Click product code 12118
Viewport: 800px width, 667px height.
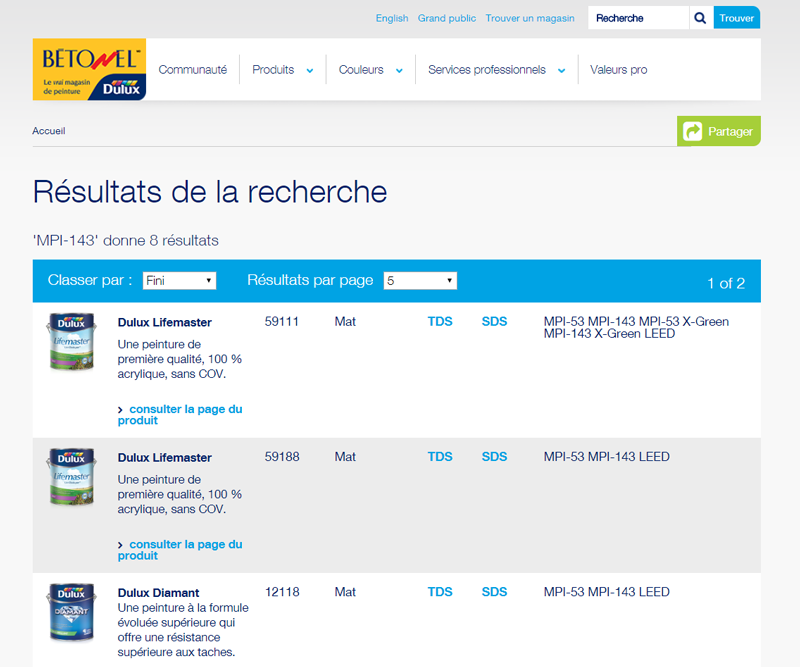(x=282, y=592)
